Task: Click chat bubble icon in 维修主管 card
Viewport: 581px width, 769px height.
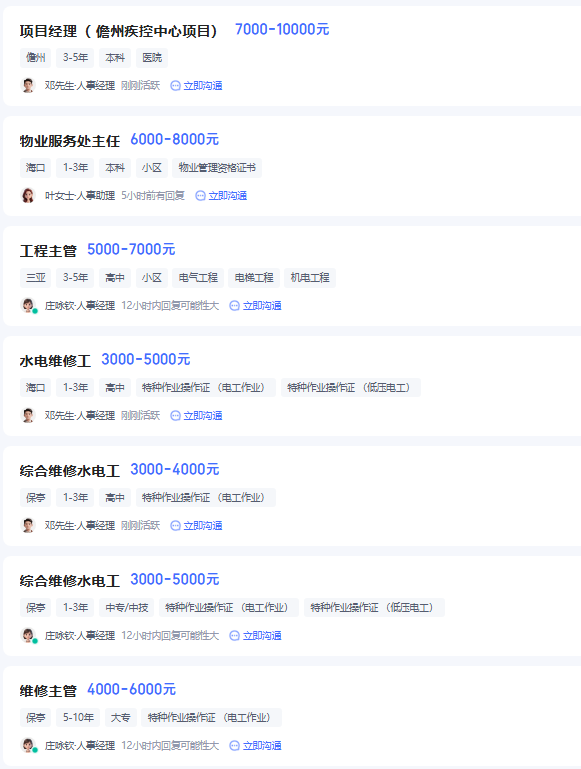Action: 234,745
